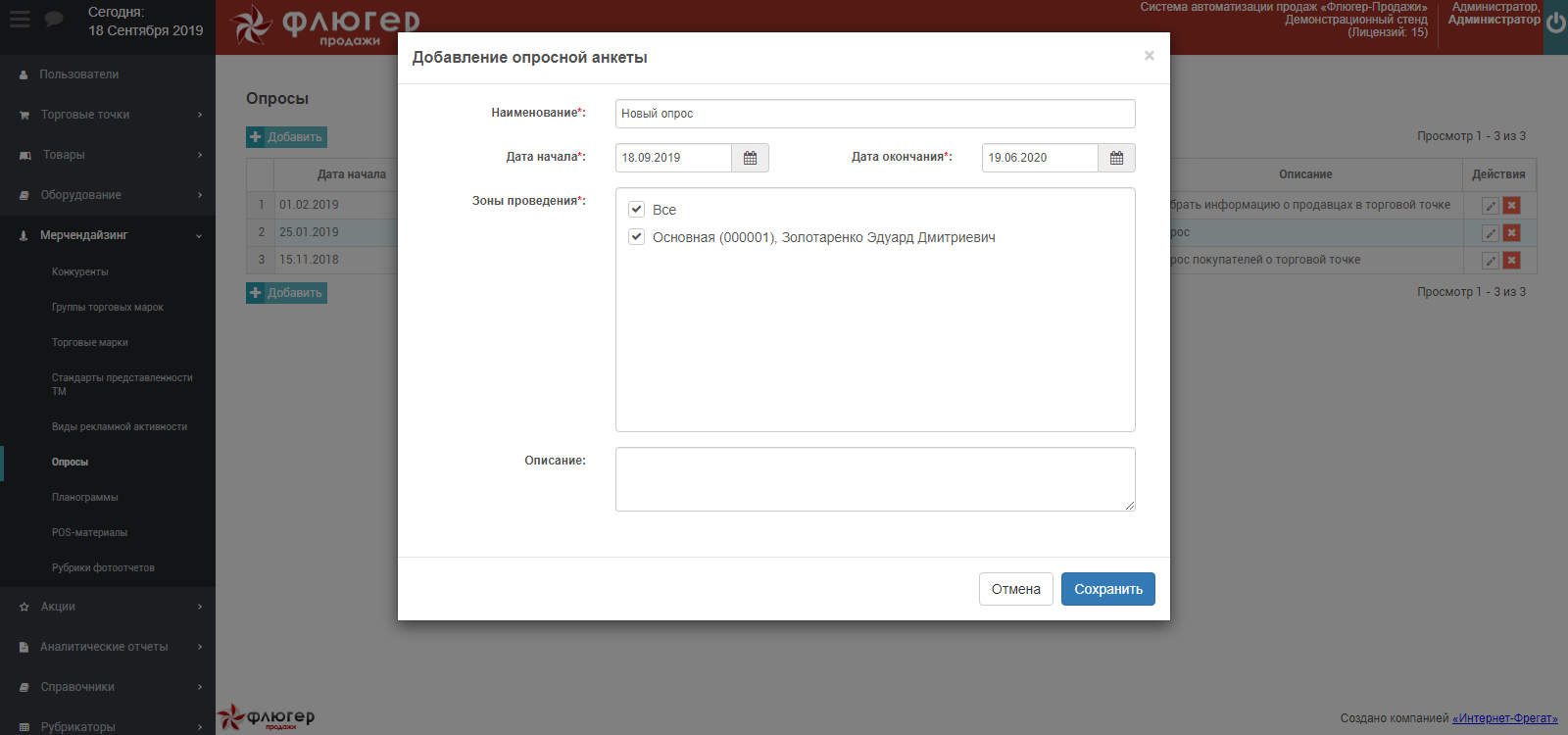This screenshot has width=1568, height=735.
Task: Open the start date calendar picker
Action: pos(750,158)
